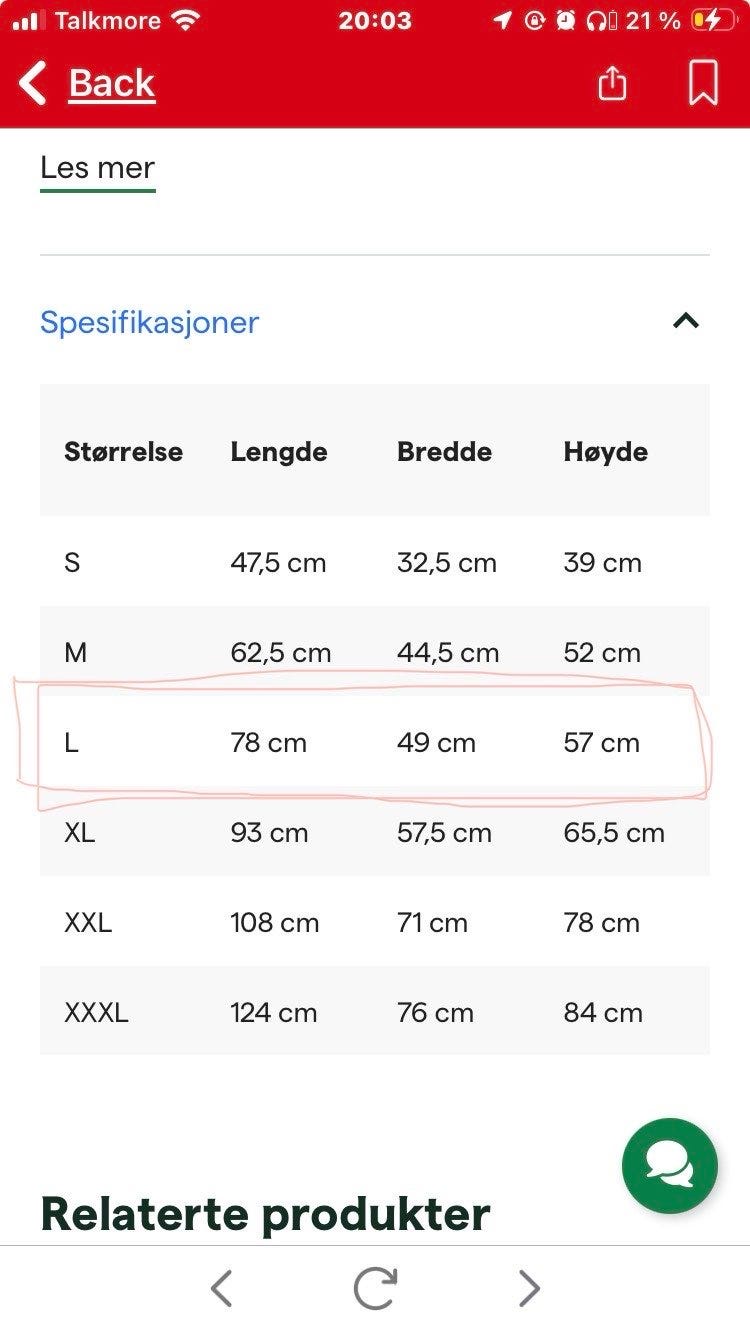Bookmark this page with bookmark icon

(x=703, y=83)
